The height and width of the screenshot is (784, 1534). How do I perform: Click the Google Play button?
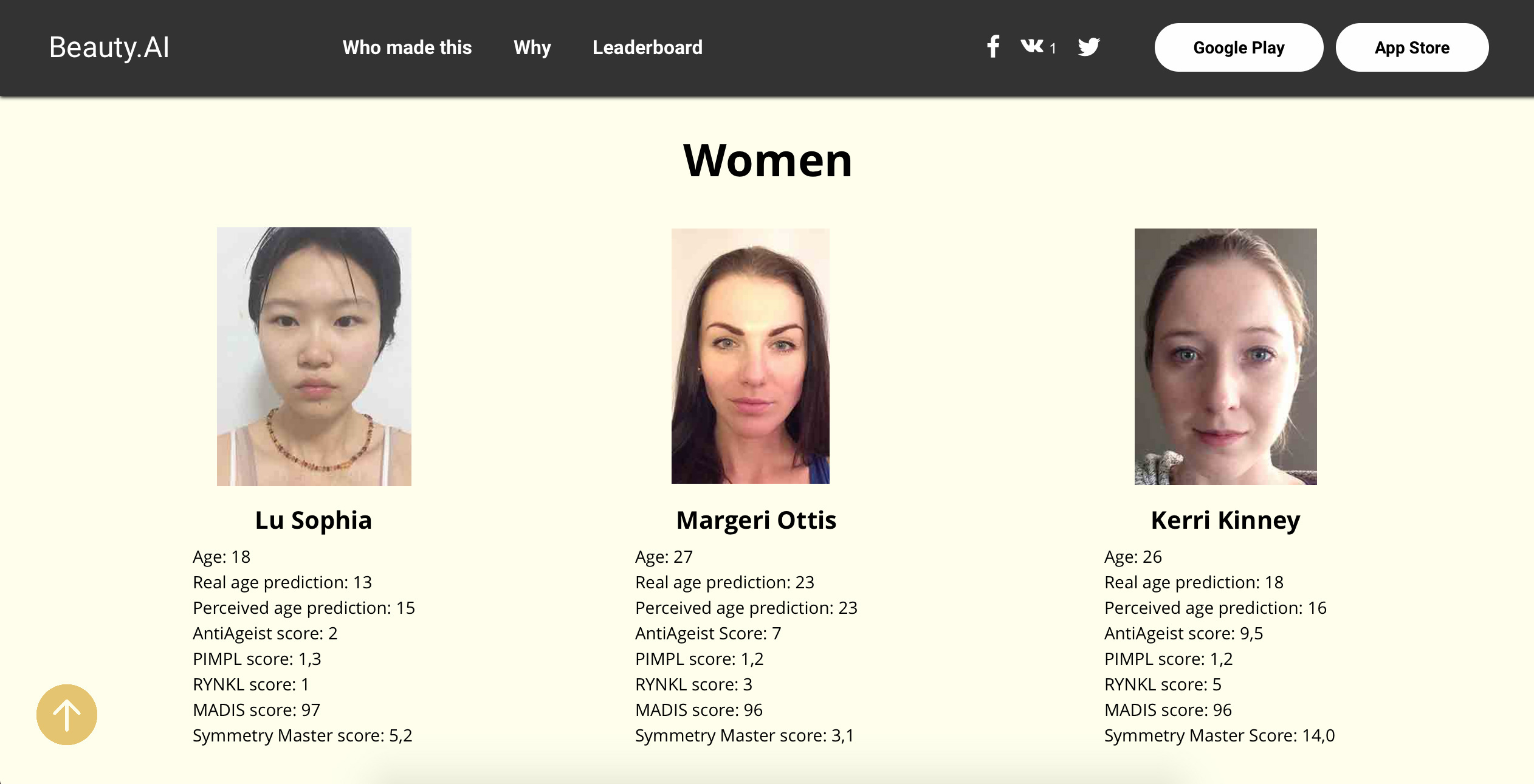click(x=1239, y=47)
